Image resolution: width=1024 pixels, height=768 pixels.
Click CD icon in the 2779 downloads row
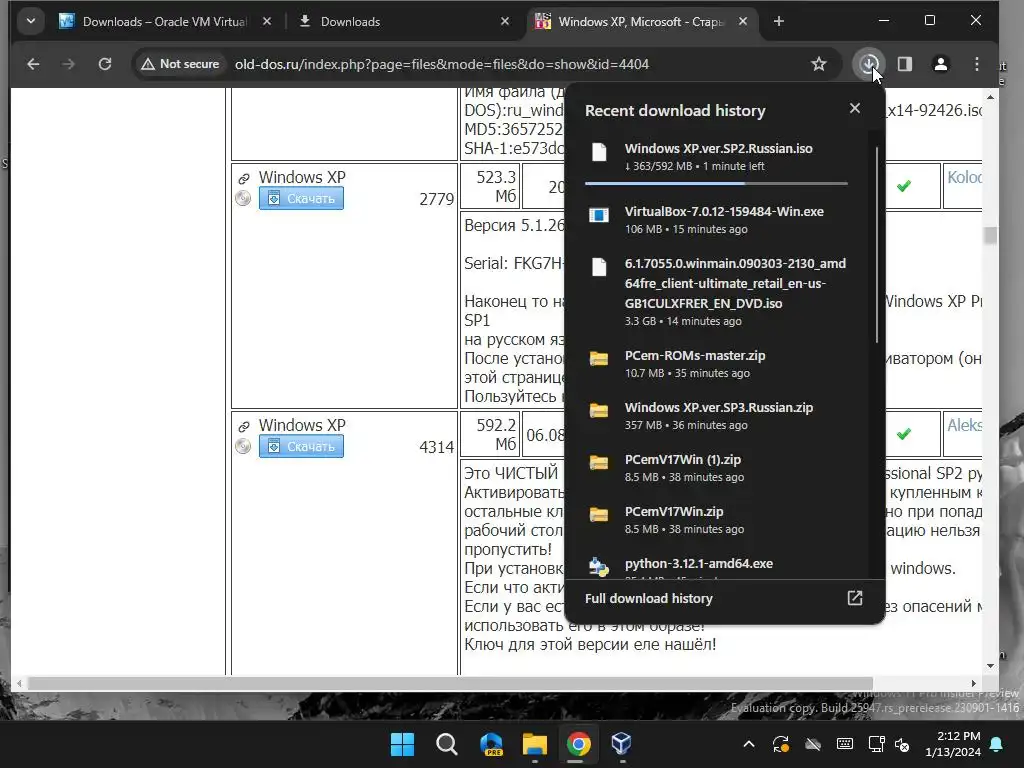pos(243,199)
